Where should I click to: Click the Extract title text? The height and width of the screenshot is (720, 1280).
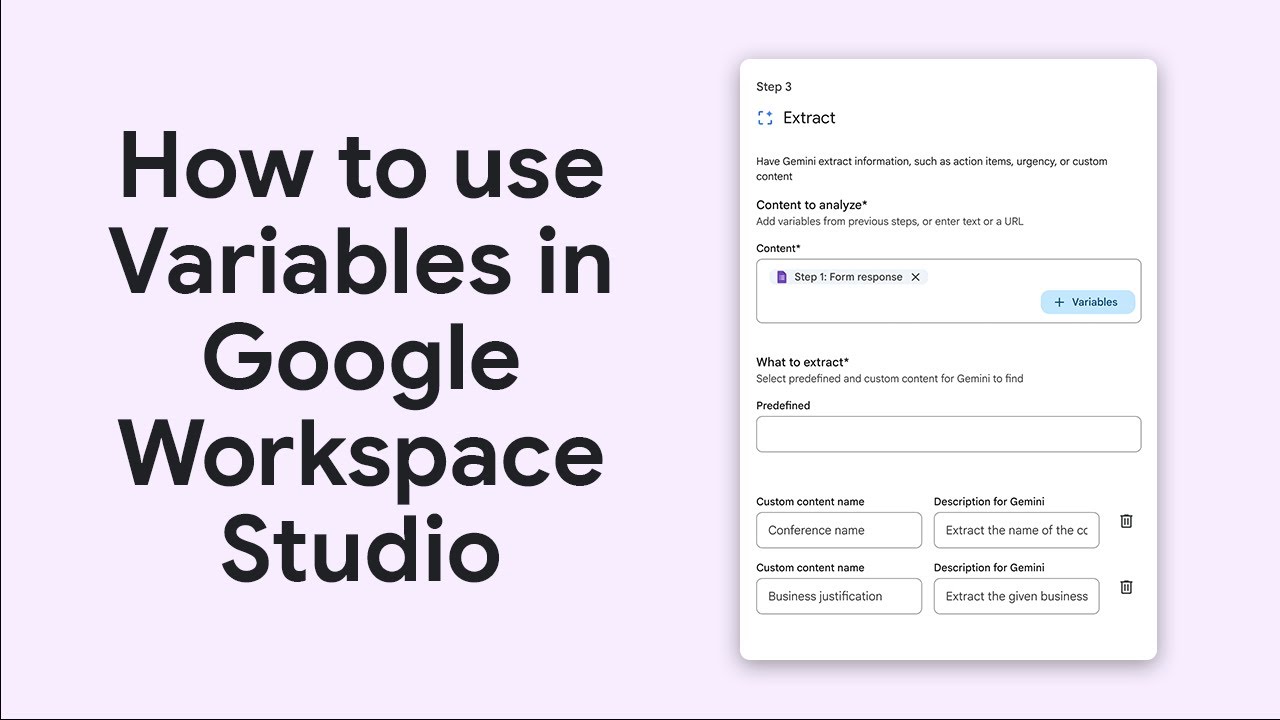pos(810,117)
